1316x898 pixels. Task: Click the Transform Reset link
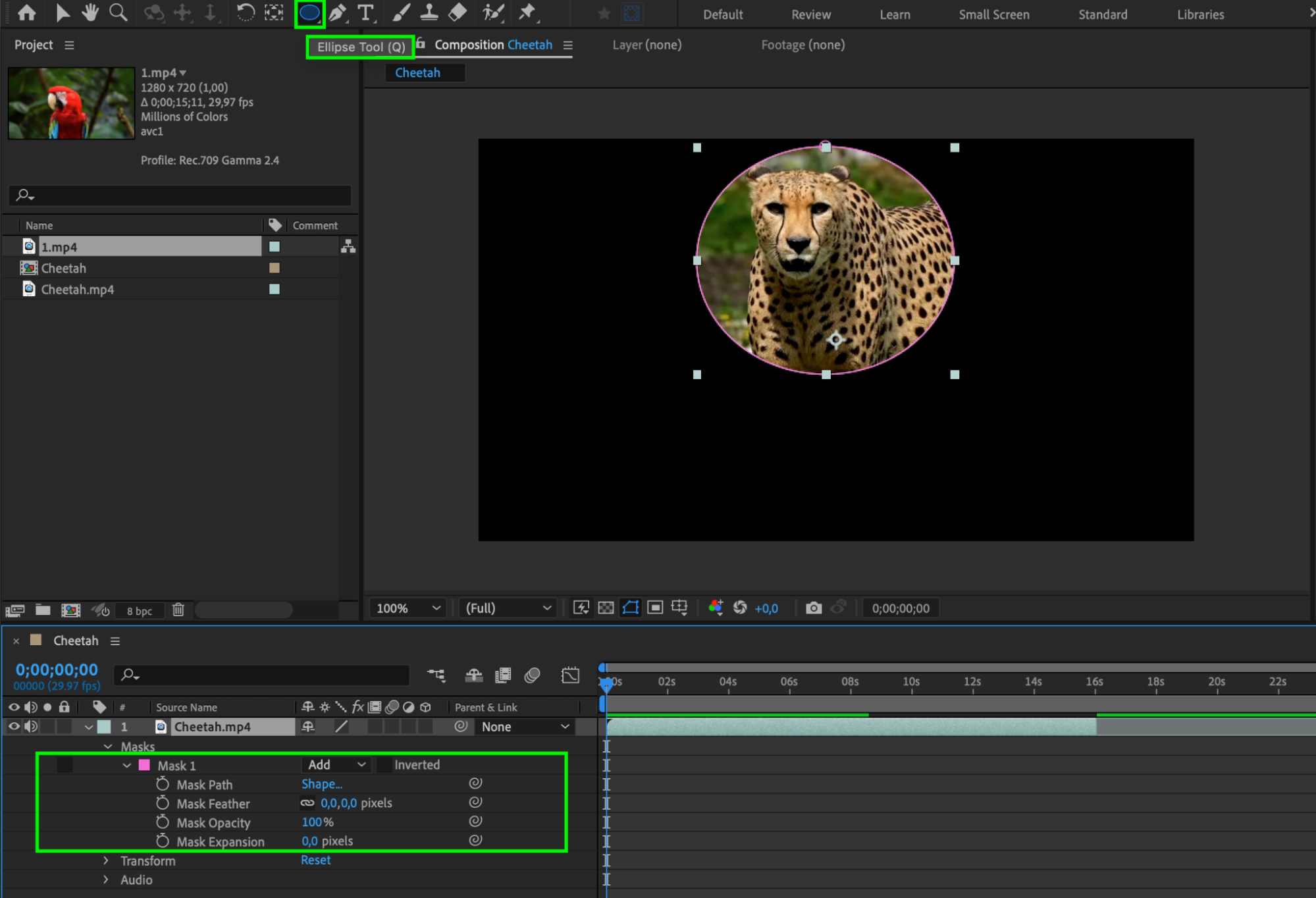(315, 860)
